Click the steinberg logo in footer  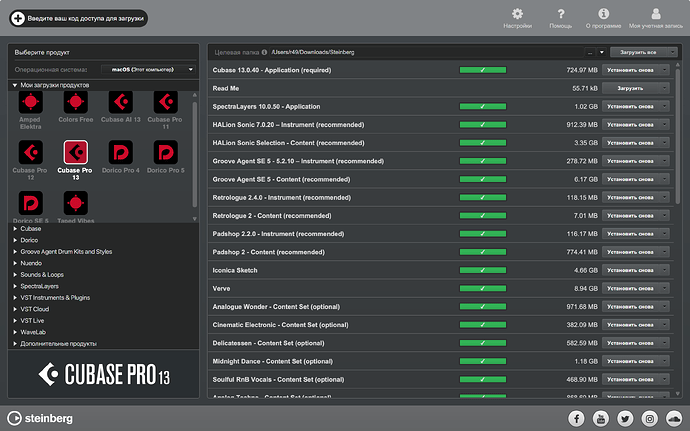40,418
